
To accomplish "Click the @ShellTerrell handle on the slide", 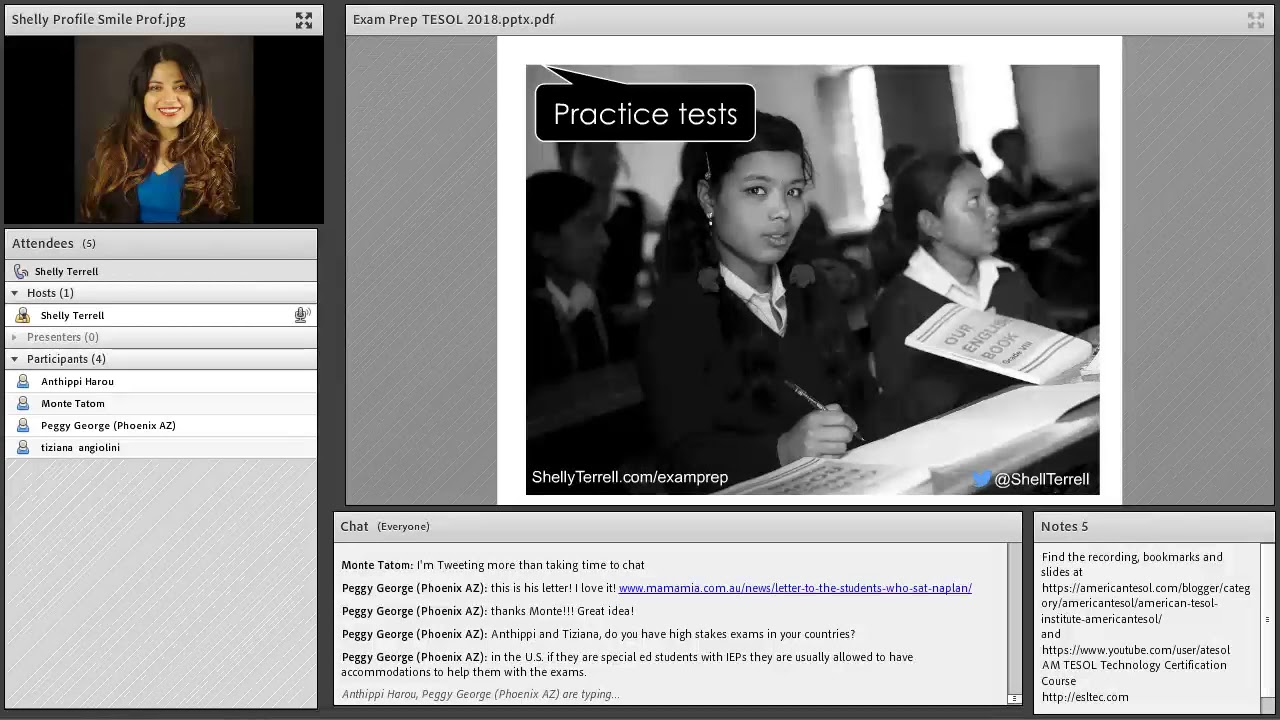I will [x=1041, y=479].
